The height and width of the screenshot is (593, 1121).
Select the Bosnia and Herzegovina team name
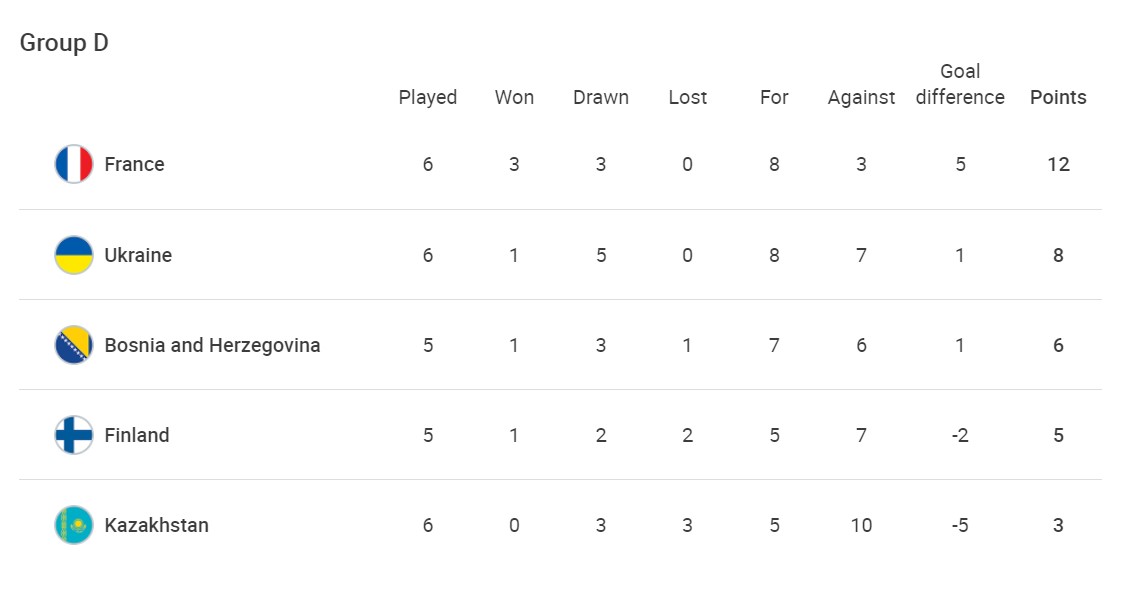212,345
